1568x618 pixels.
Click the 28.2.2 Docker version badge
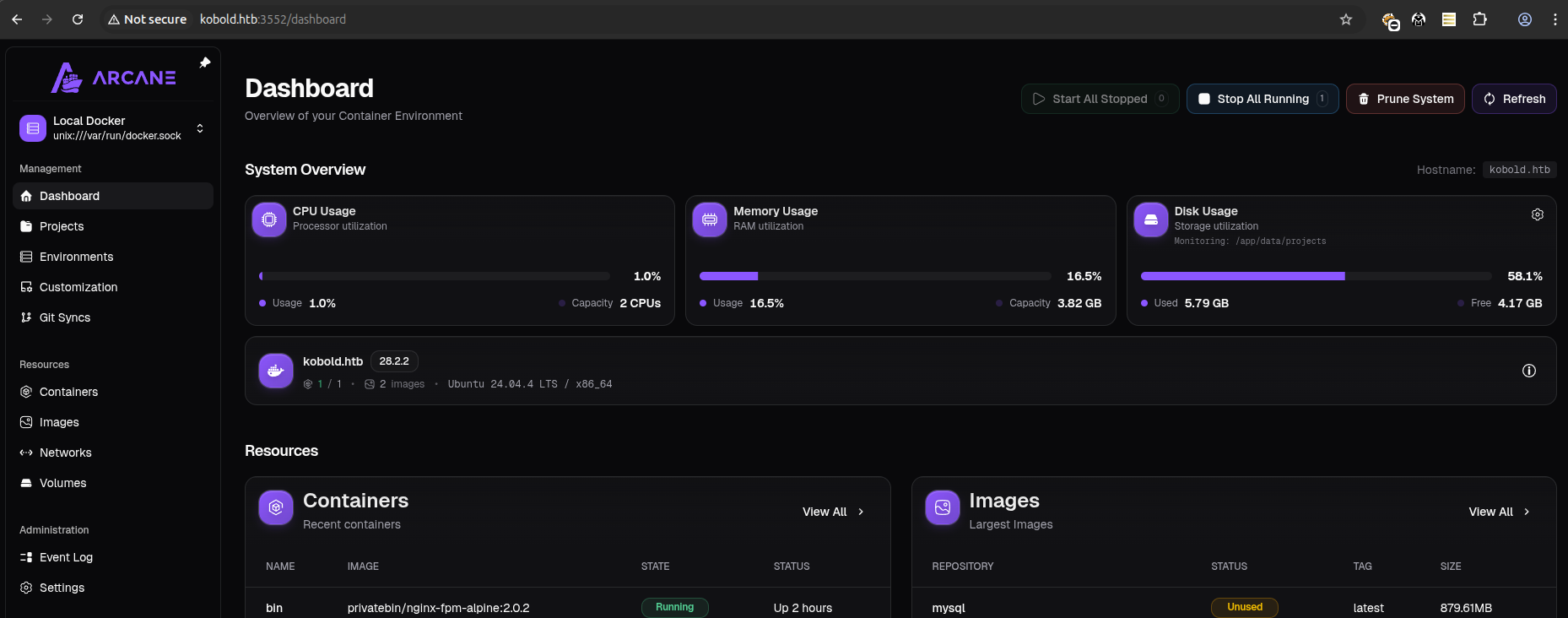pyautogui.click(x=394, y=361)
